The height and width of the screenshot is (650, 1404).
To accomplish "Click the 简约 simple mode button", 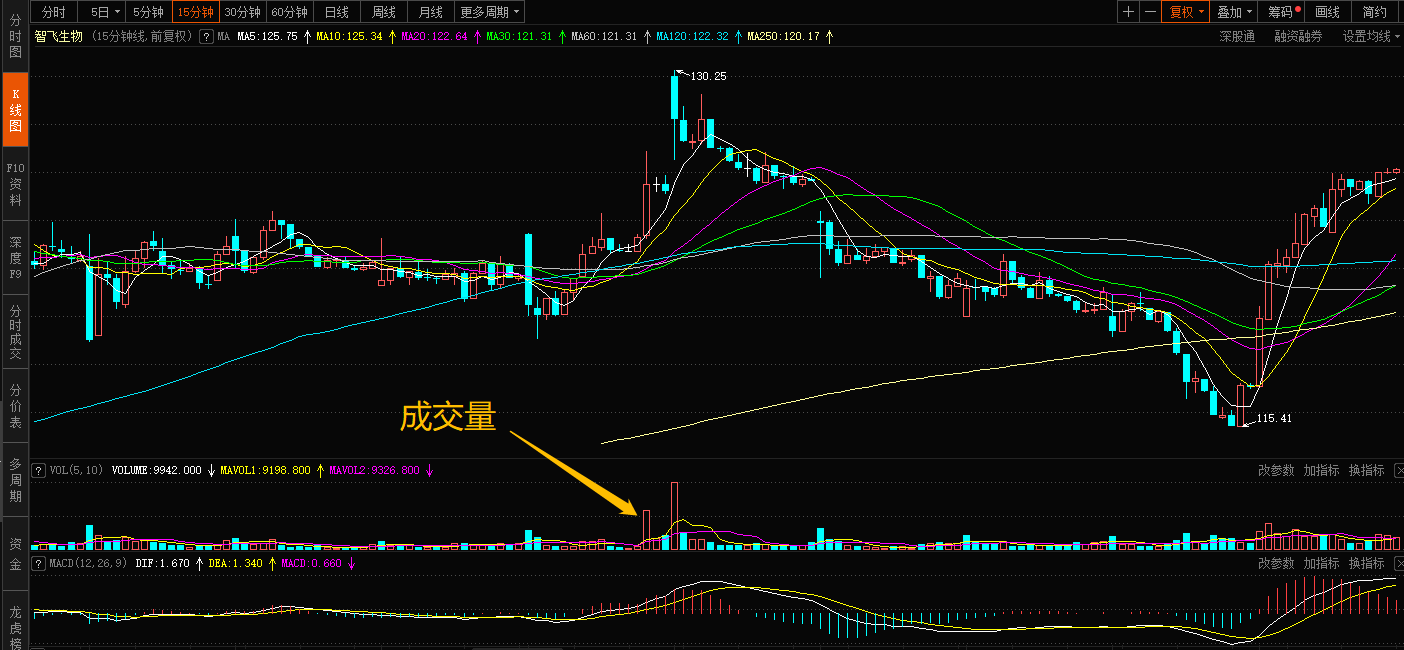I will pos(1375,12).
